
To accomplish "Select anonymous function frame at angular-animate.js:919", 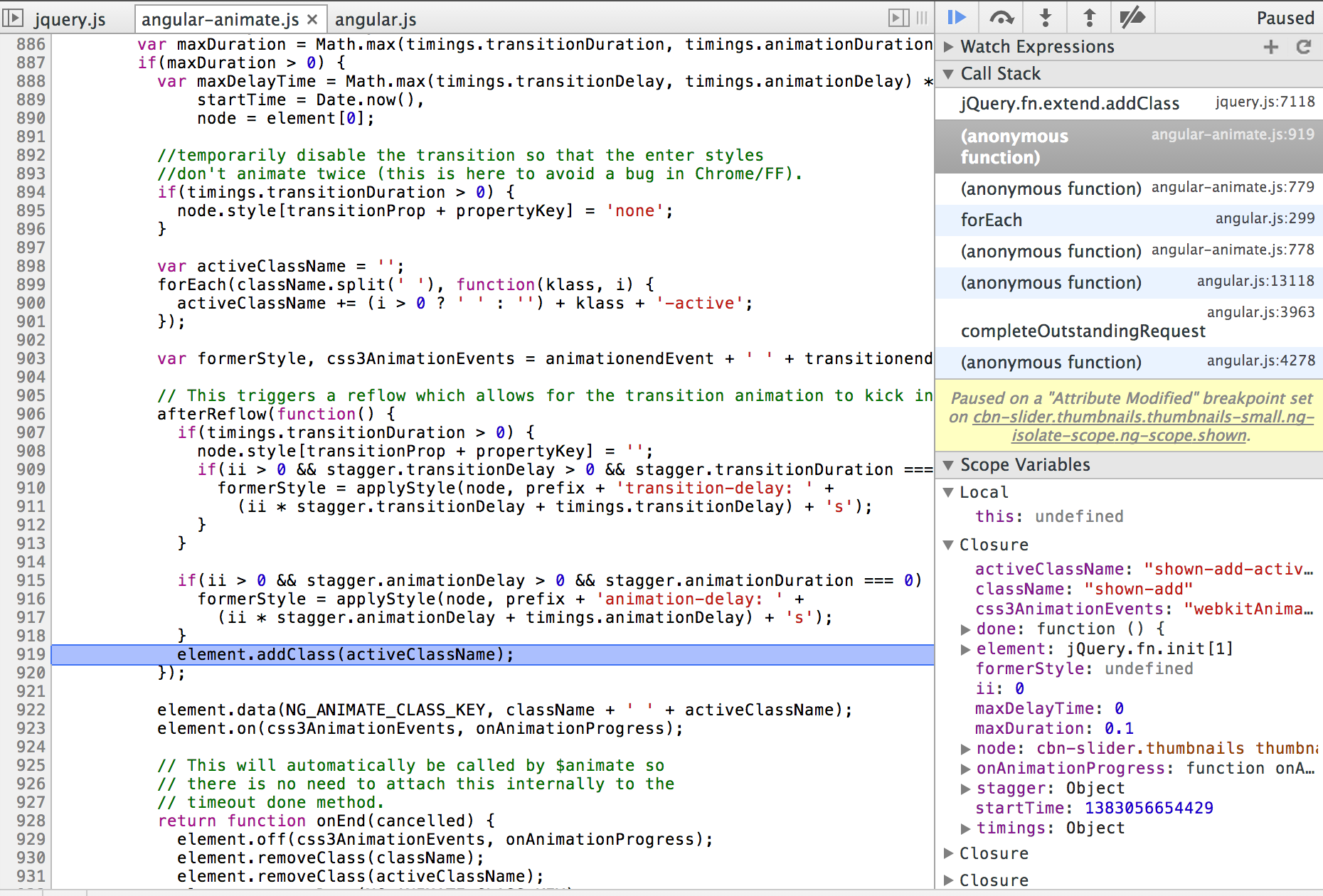I will click(x=1129, y=146).
